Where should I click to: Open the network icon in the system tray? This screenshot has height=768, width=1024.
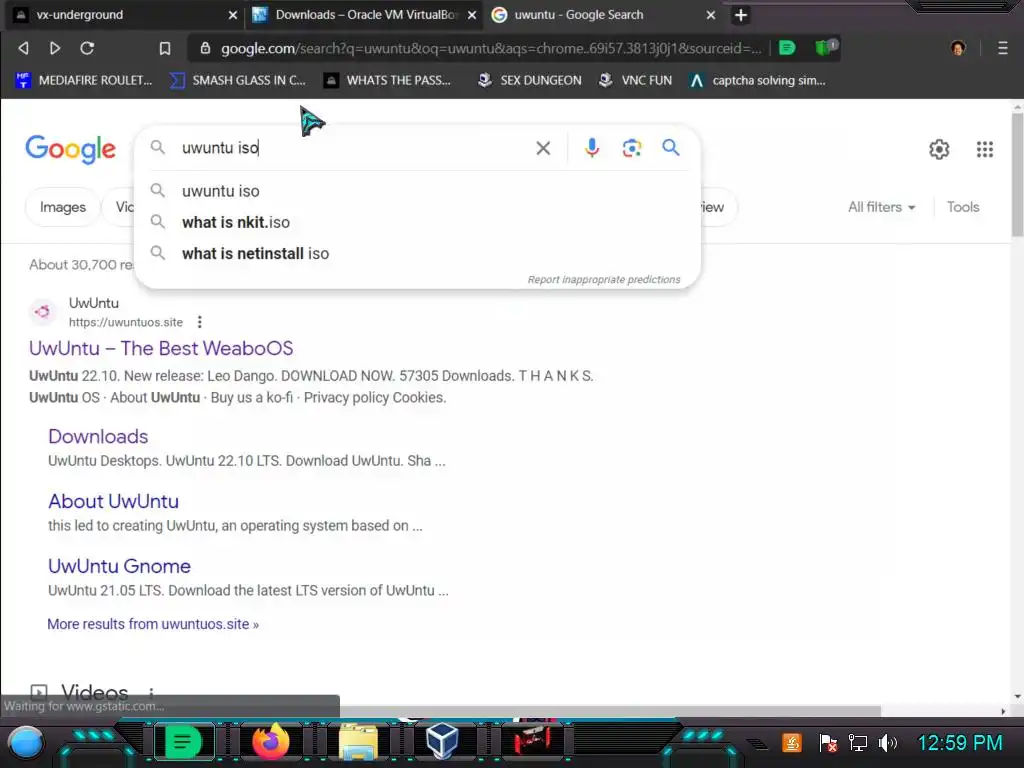858,743
